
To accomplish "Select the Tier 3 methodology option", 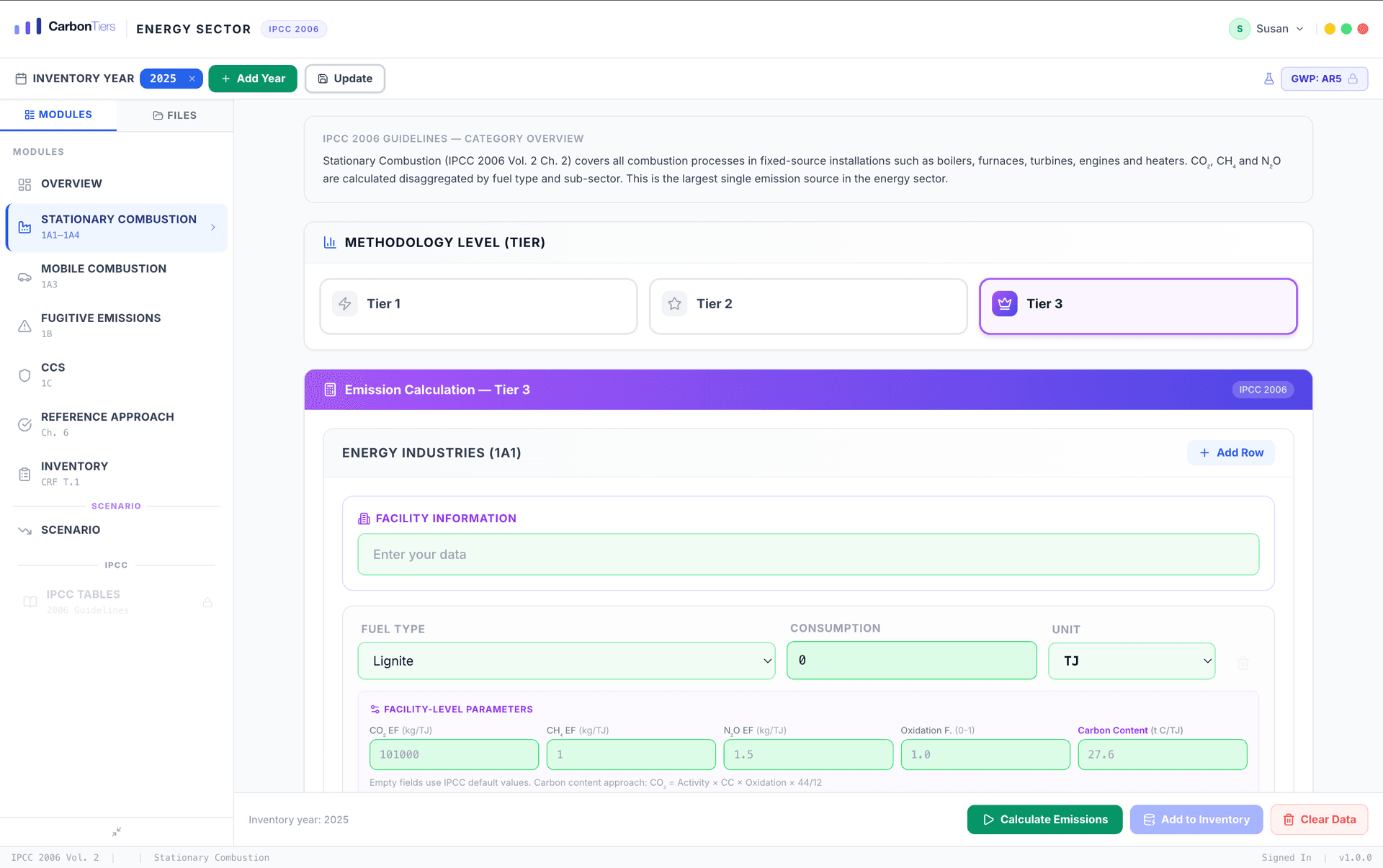I will 1137,305.
